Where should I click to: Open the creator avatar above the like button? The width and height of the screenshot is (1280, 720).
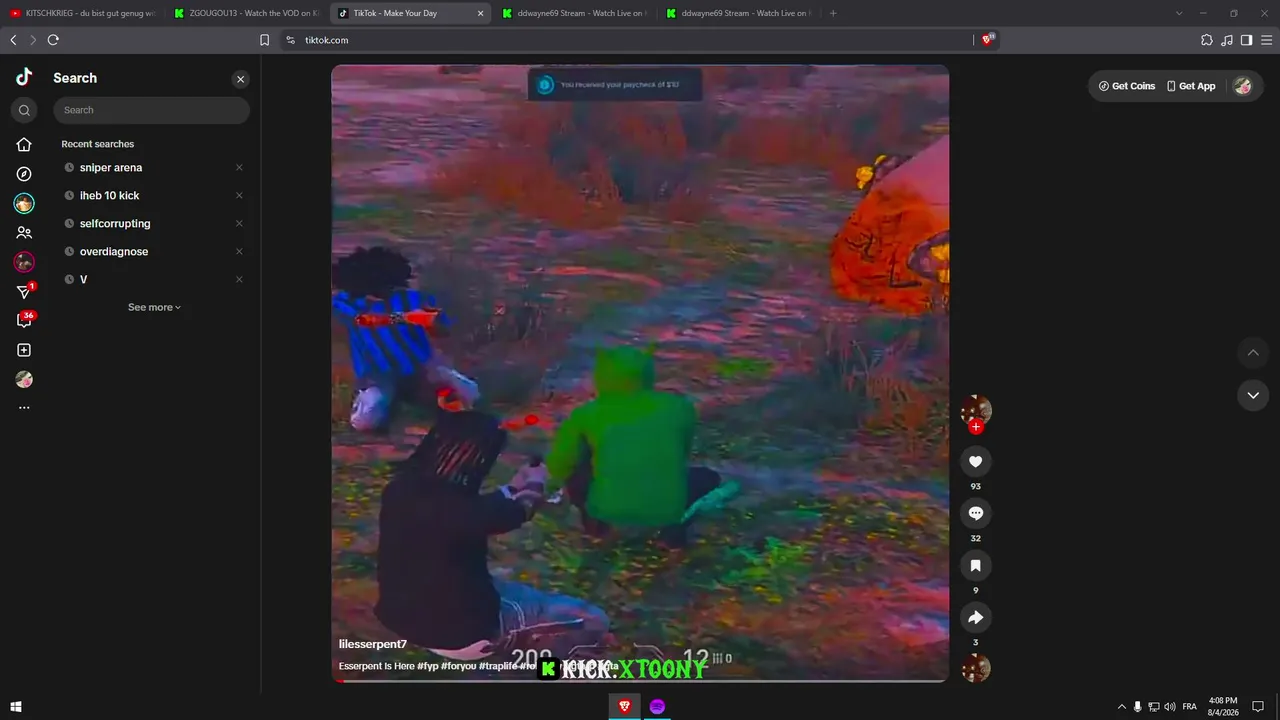(976, 409)
